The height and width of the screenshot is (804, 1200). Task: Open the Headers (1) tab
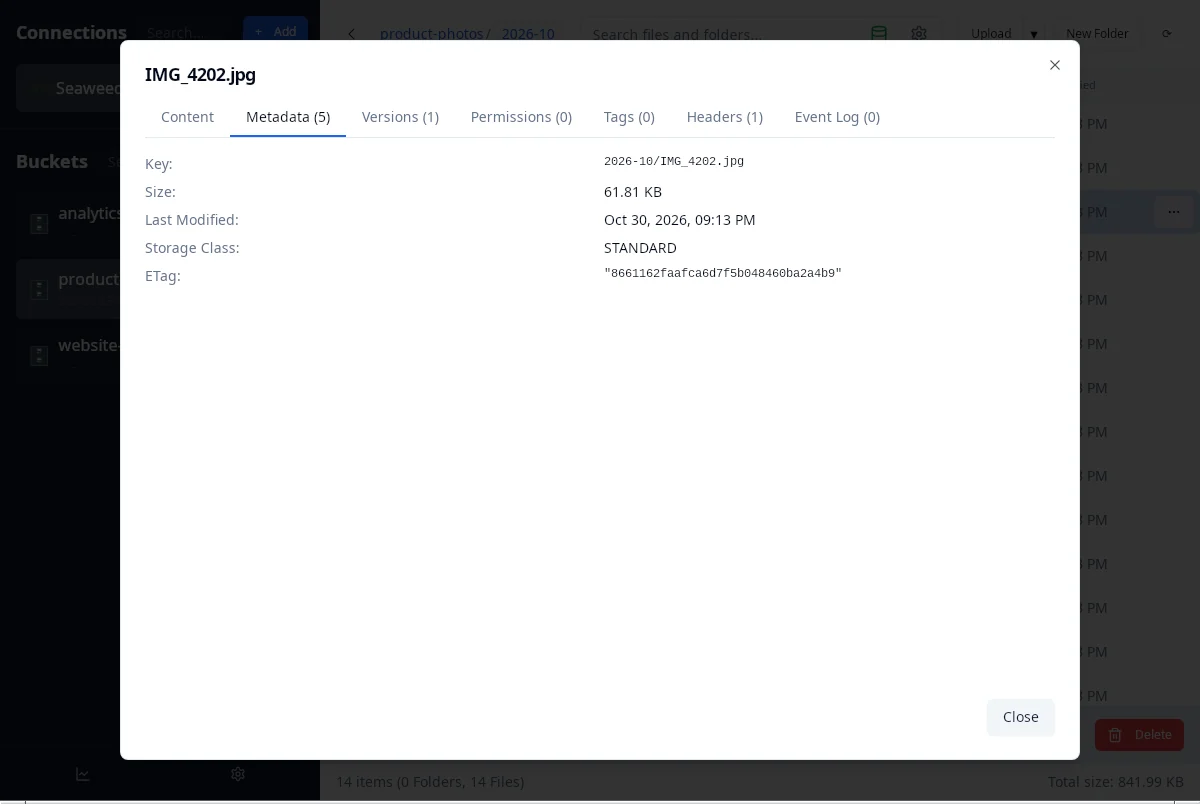tap(725, 117)
